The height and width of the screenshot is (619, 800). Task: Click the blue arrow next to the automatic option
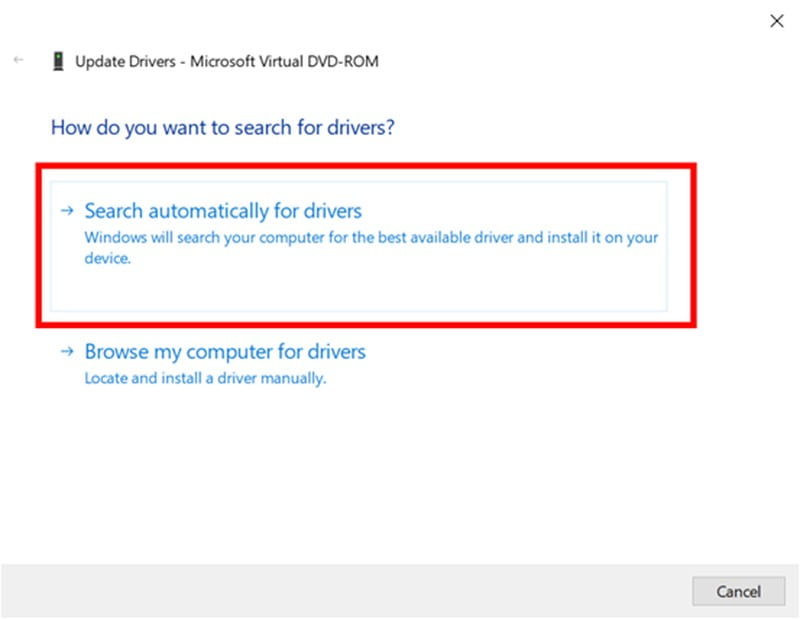point(68,210)
